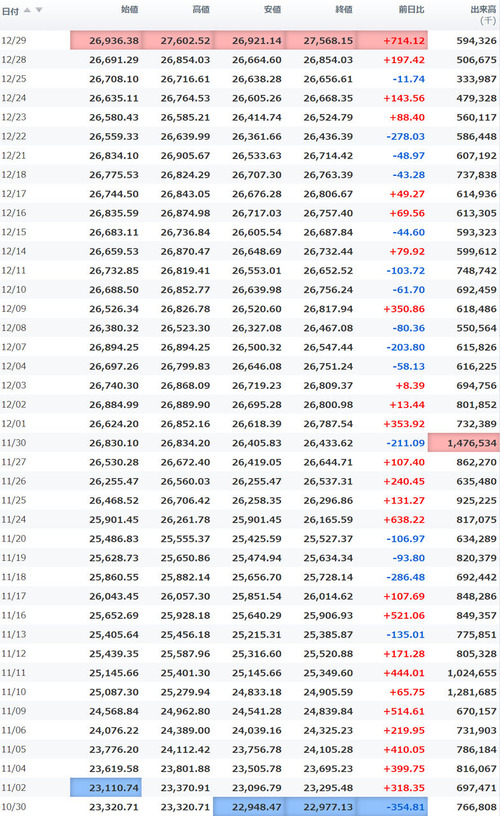Click highlighted low value 22,948.47
Viewport: 500px width, 816px height.
click(x=257, y=807)
